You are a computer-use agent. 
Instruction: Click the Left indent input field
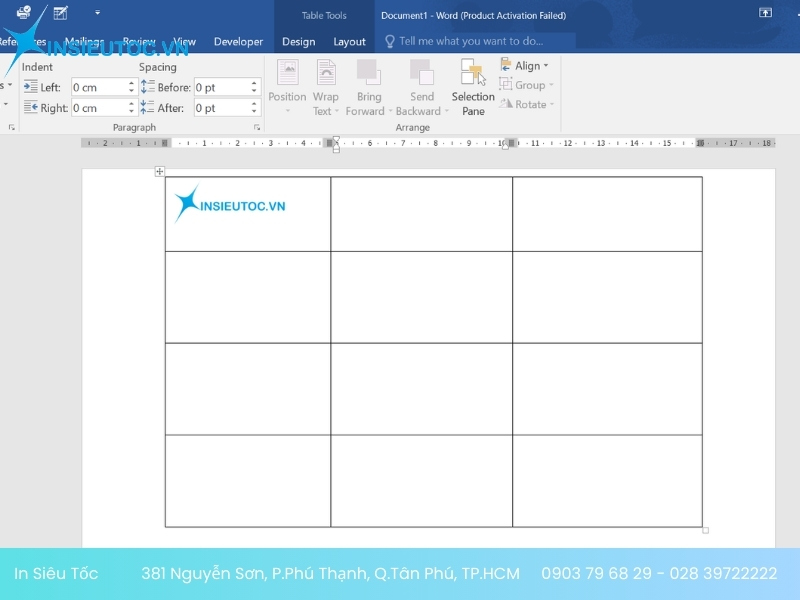pos(98,88)
